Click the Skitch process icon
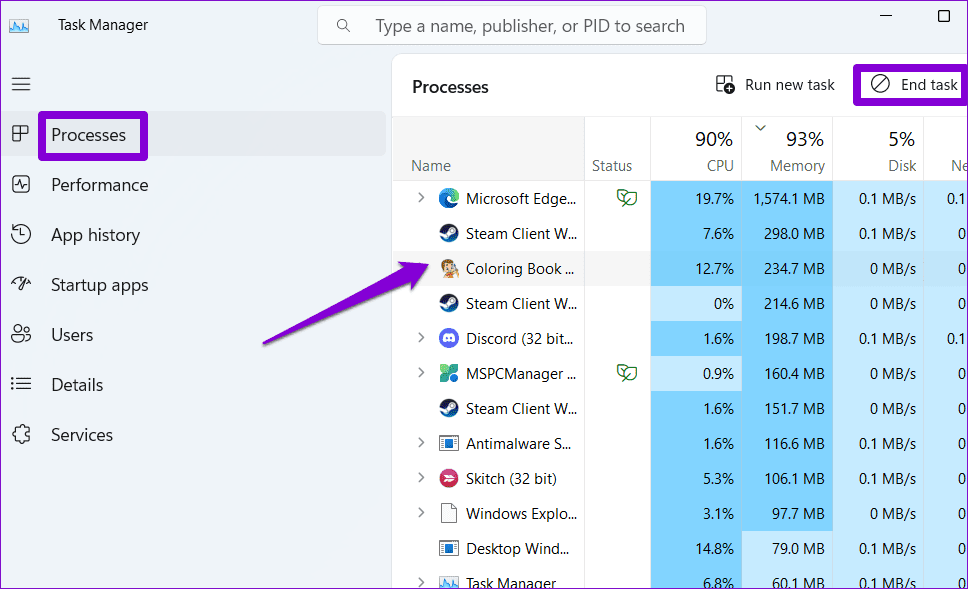This screenshot has width=968, height=589. [x=449, y=478]
